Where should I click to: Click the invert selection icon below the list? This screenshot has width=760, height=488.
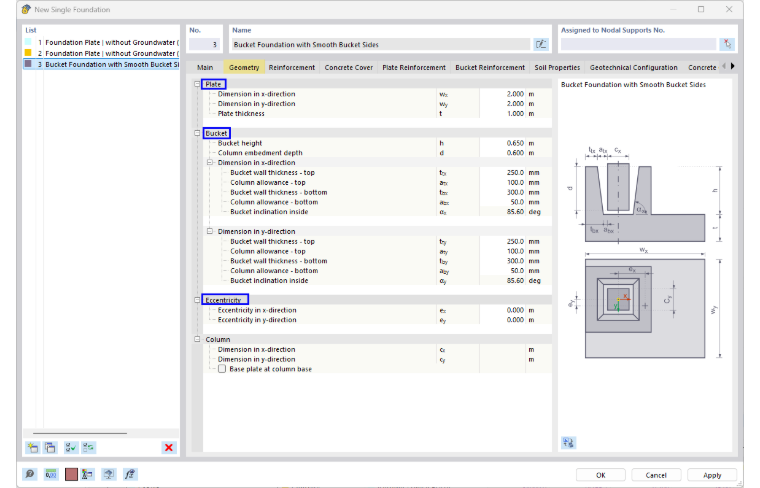[89, 447]
